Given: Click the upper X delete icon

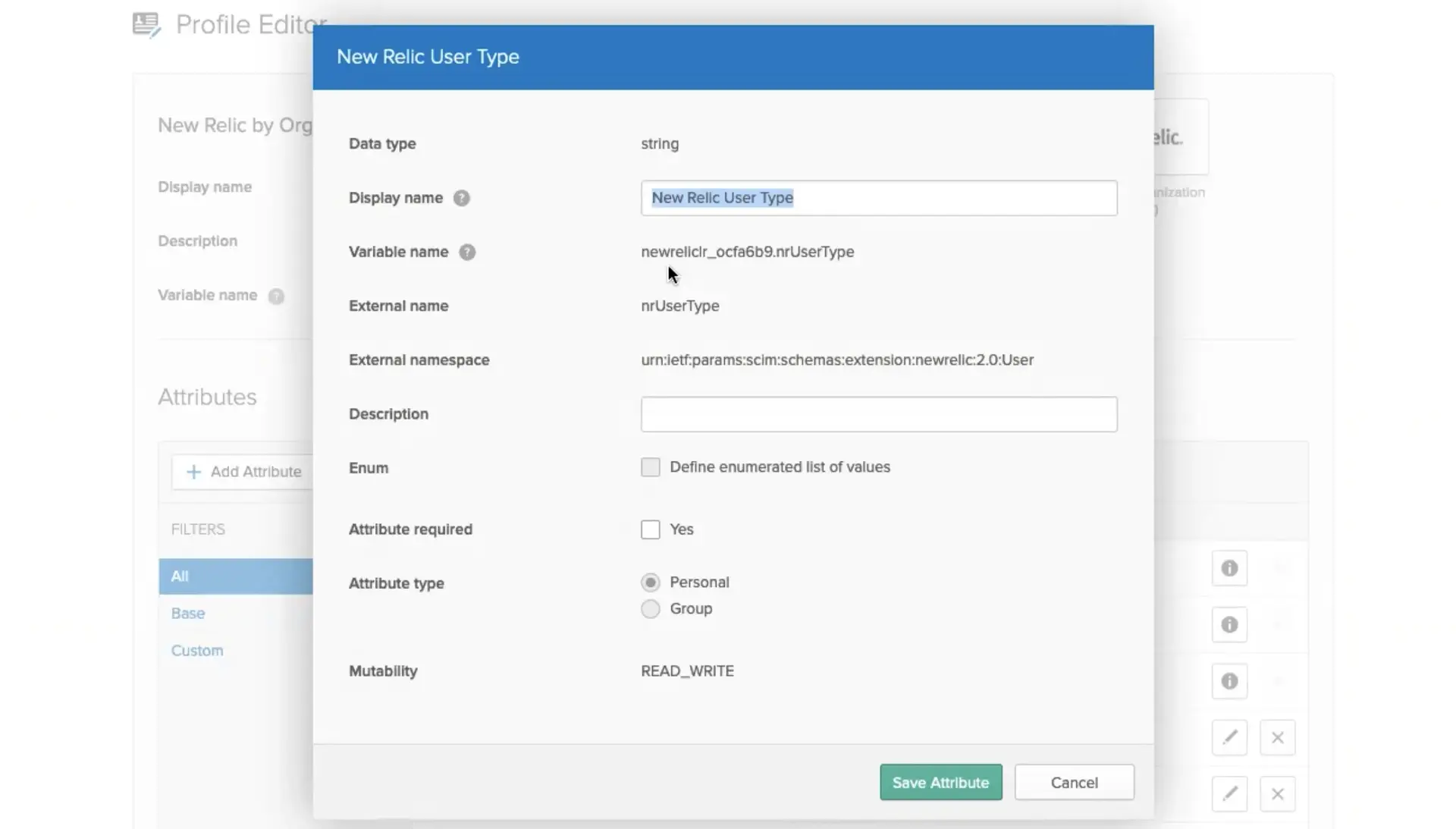Looking at the screenshot, I should 1278,737.
